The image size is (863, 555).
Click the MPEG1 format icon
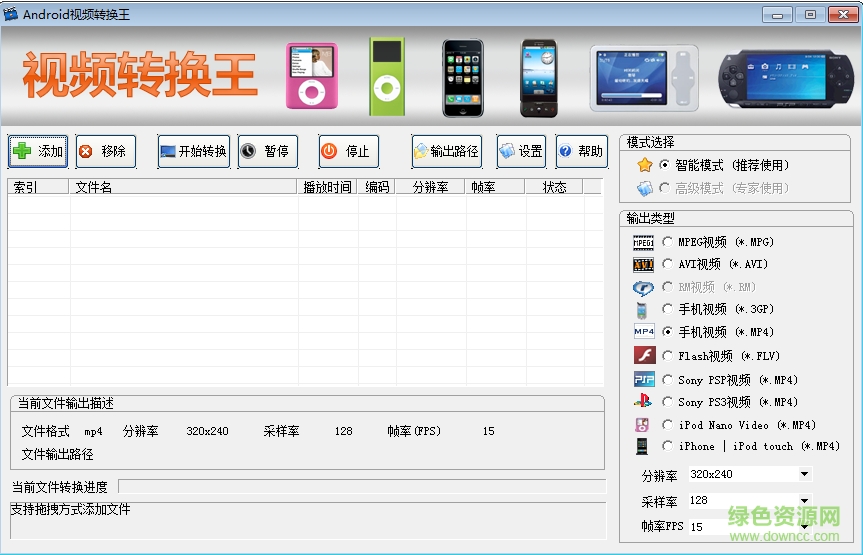(643, 242)
